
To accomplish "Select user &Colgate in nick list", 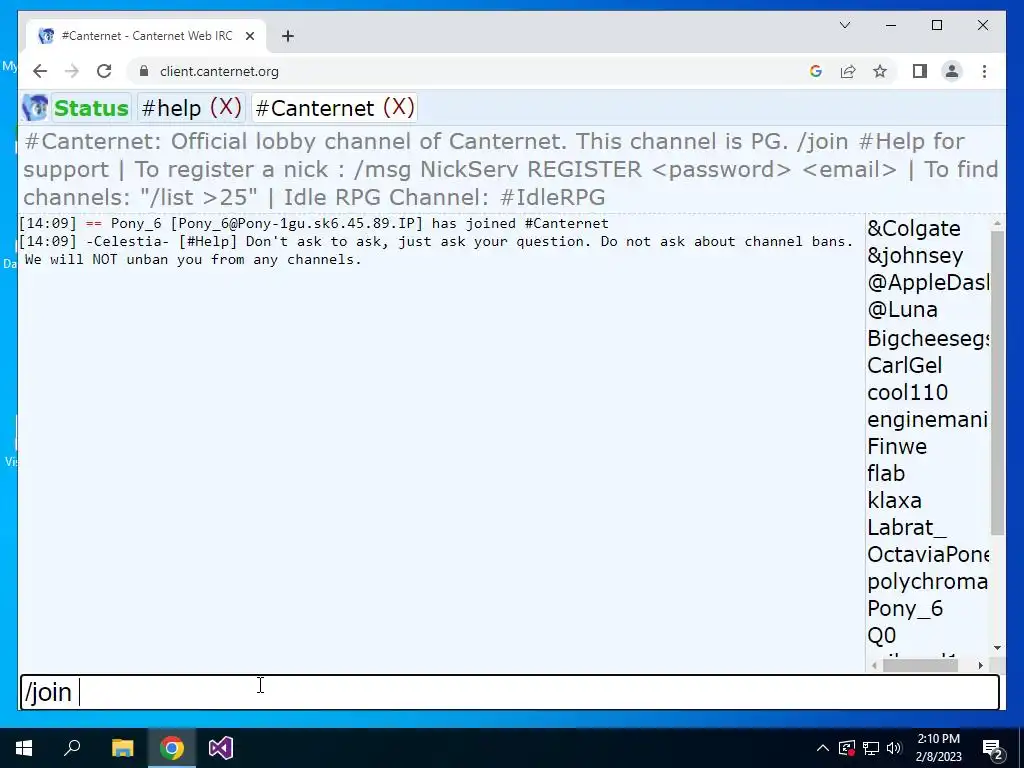I will (x=914, y=229).
